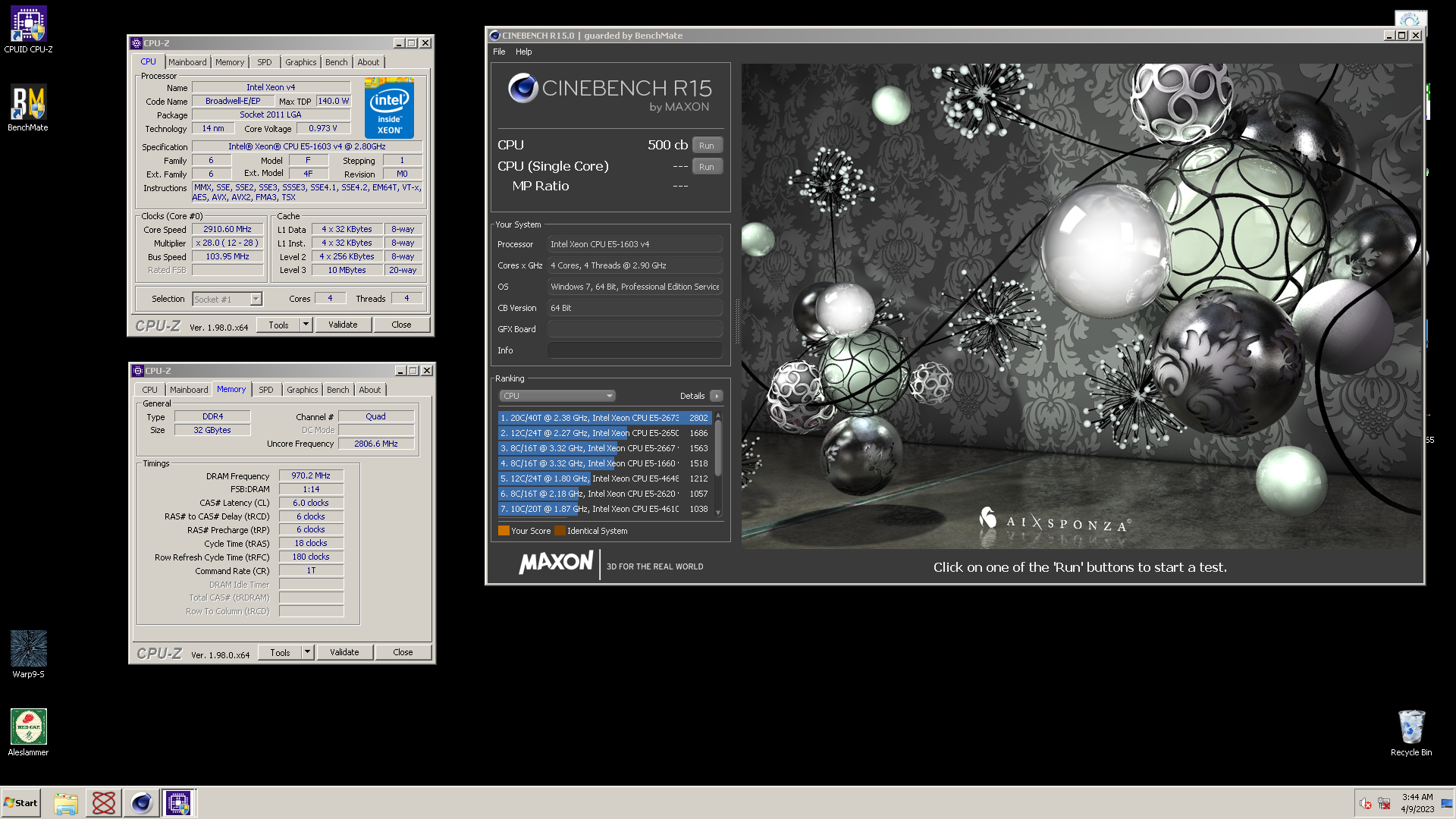Select ranking entry 7 with score 1038

[604, 509]
